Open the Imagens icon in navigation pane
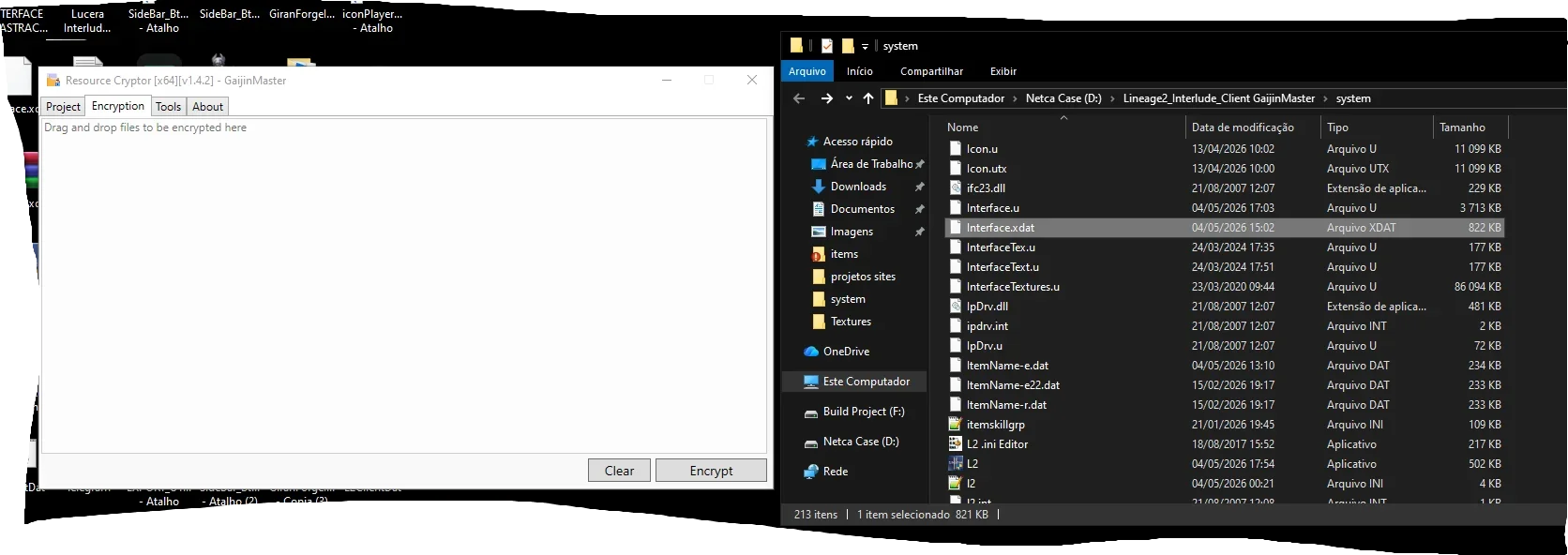1568x555 pixels. [819, 232]
